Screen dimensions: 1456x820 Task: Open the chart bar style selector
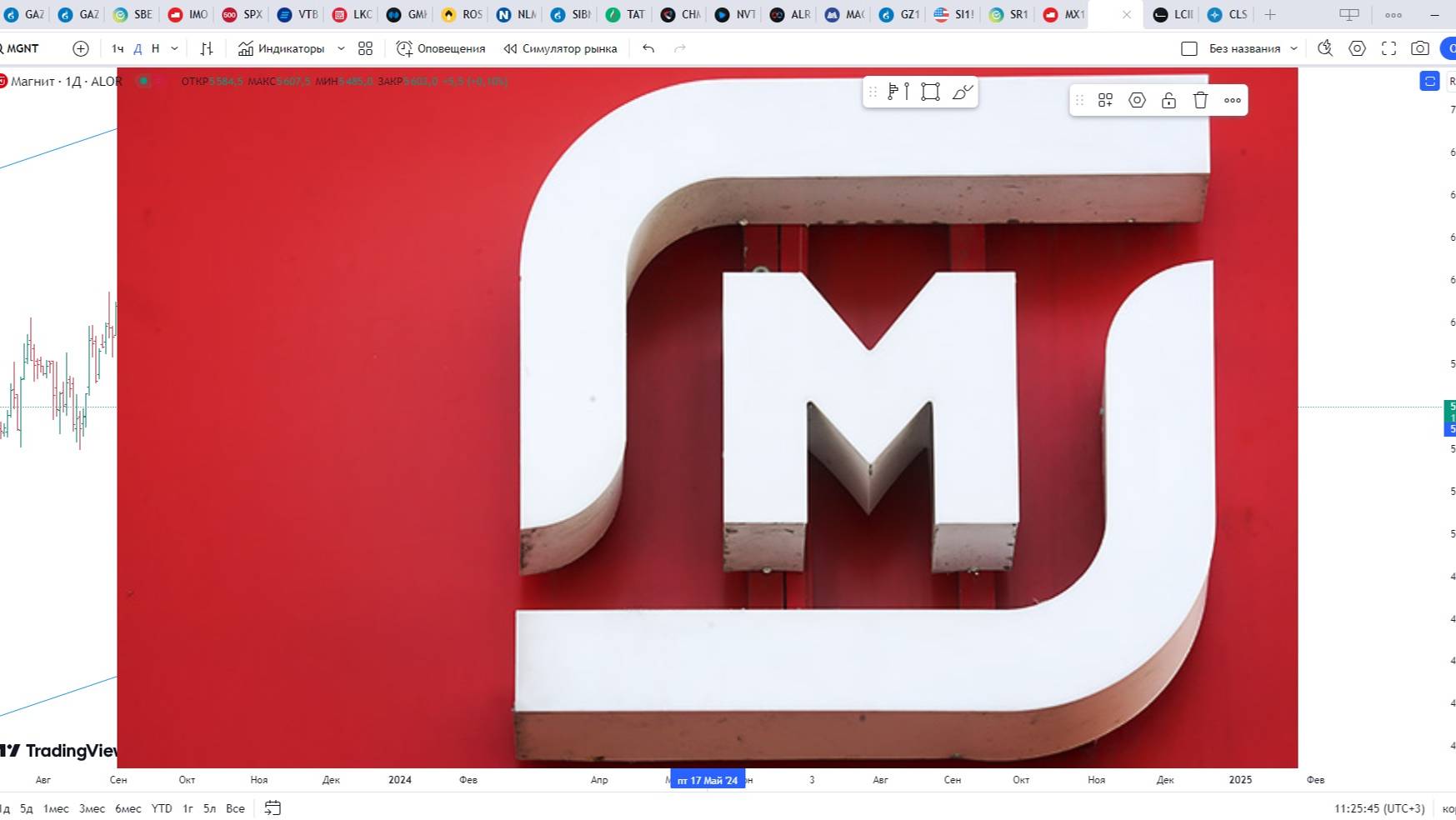point(207,48)
